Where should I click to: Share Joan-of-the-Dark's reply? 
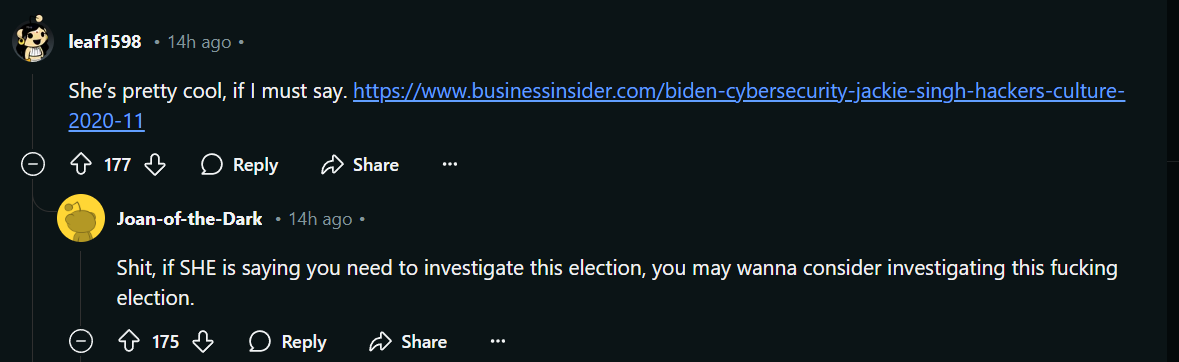[x=408, y=342]
